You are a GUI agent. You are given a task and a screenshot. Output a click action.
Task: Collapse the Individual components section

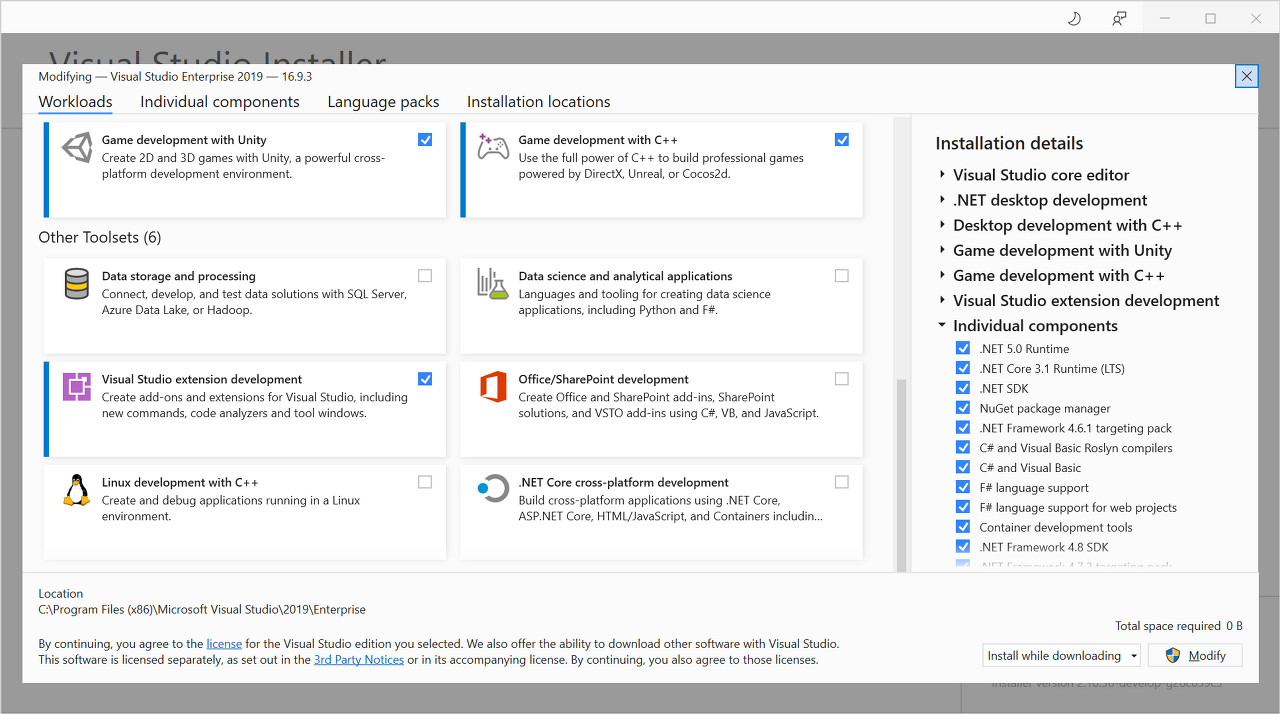(942, 325)
